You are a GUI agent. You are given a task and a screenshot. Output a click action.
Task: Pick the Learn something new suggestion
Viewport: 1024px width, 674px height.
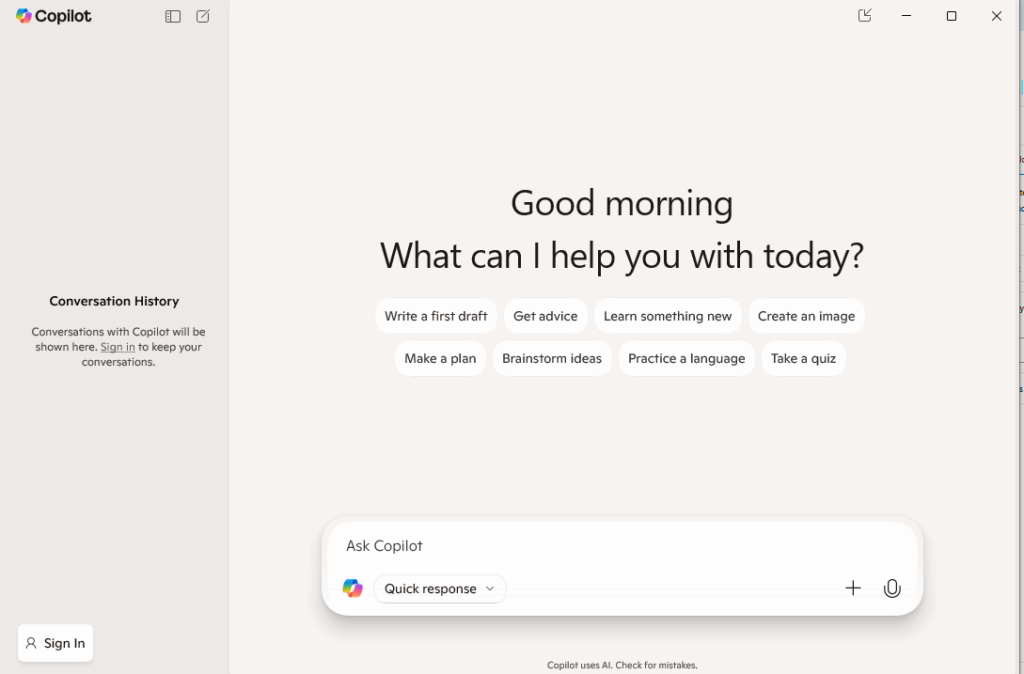[x=667, y=316]
